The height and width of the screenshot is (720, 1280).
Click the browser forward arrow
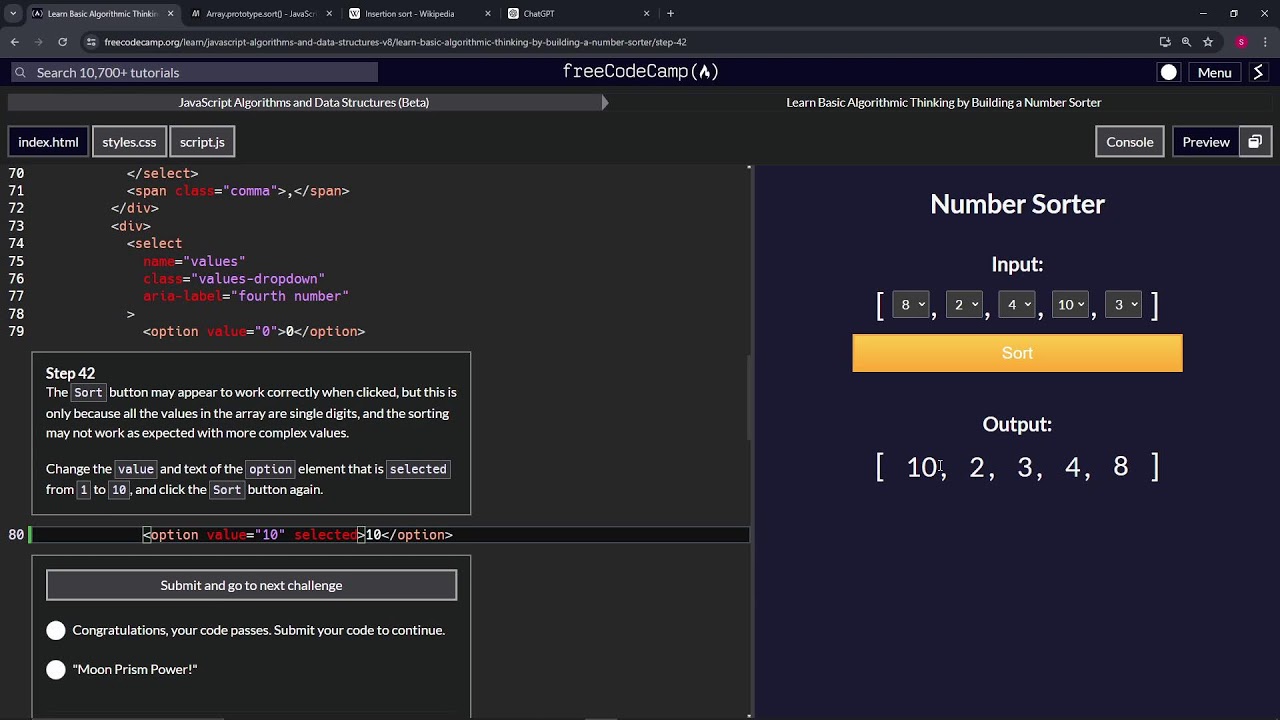pyautogui.click(x=38, y=42)
